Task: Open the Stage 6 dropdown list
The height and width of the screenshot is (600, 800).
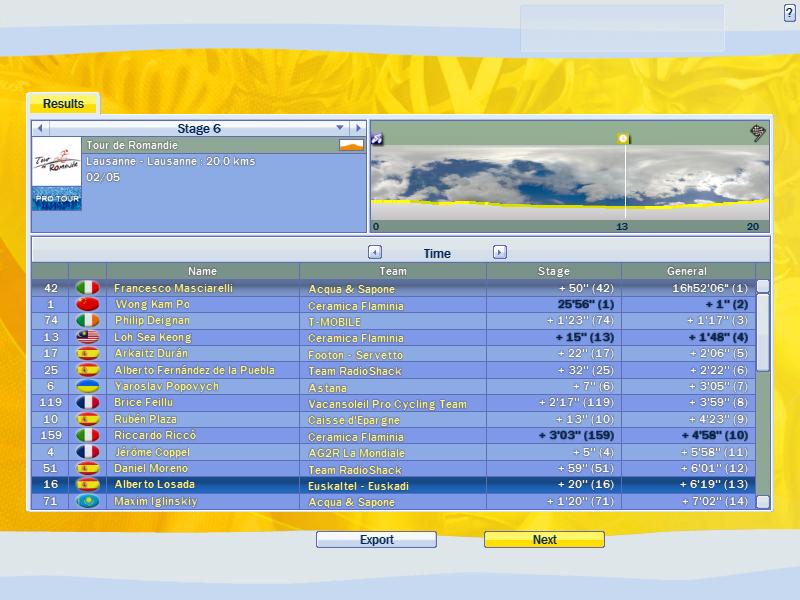Action: [x=340, y=128]
